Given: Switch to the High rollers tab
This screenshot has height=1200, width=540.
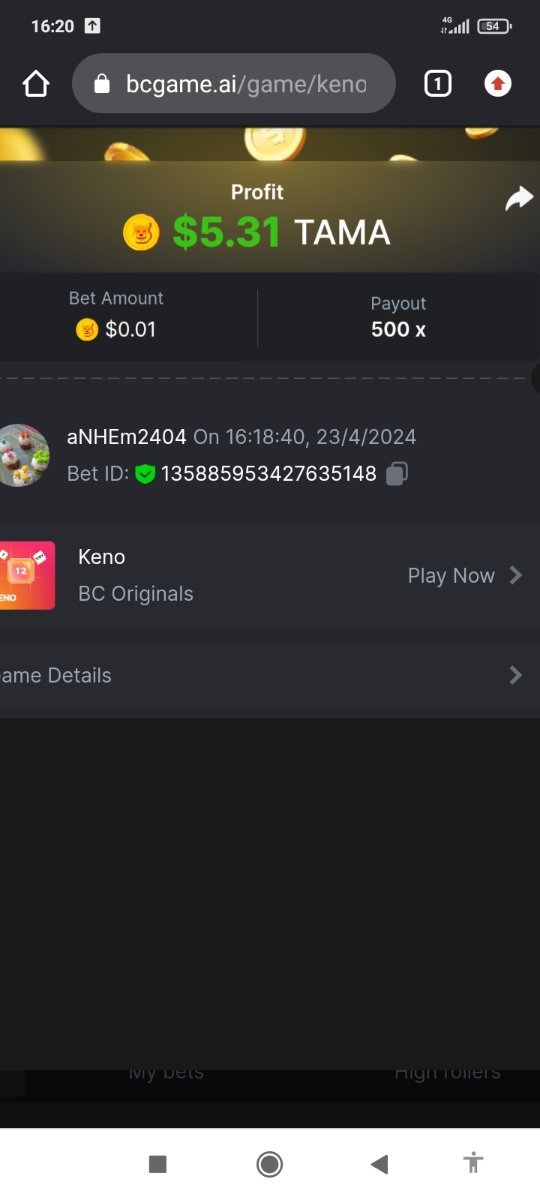Looking at the screenshot, I should [447, 1072].
